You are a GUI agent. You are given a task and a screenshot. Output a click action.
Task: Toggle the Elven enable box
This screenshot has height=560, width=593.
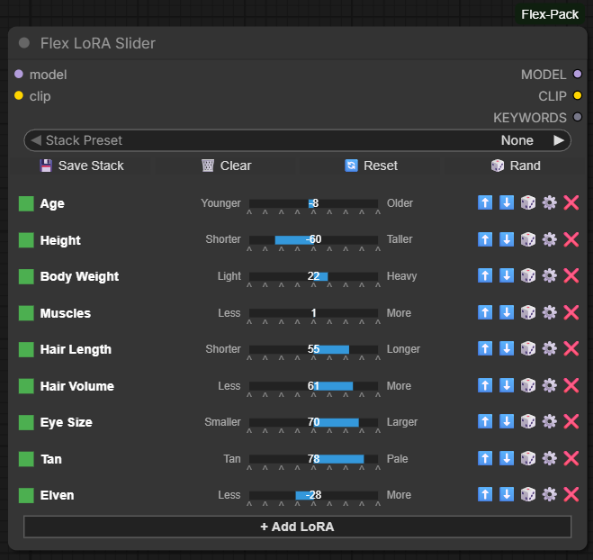tap(26, 495)
